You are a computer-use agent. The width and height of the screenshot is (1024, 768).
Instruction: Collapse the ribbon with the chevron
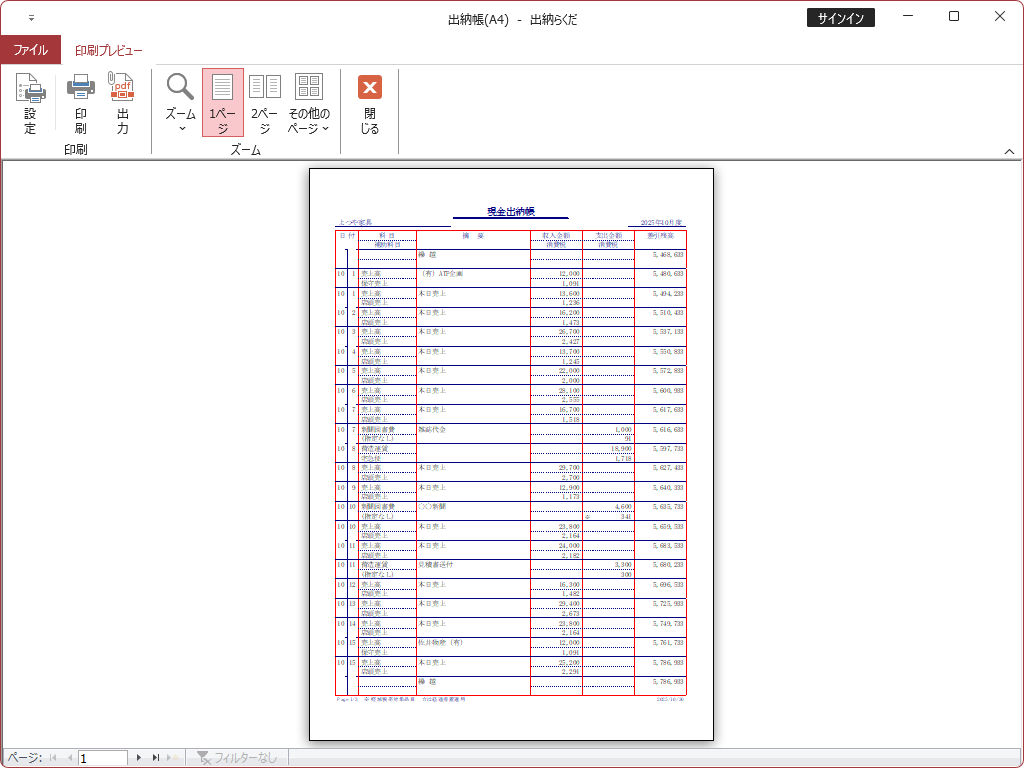[x=1009, y=150]
